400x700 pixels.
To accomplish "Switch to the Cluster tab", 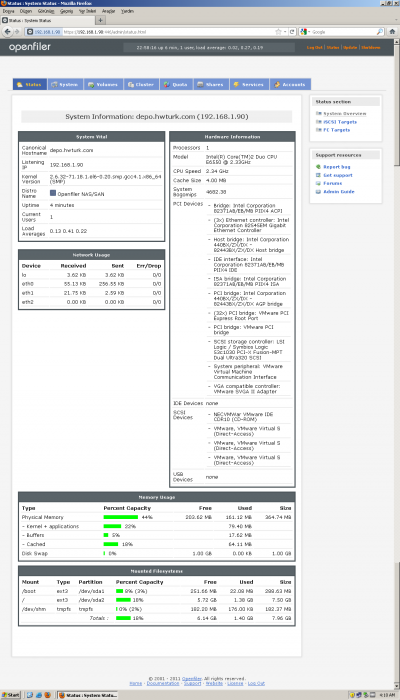I will (x=141, y=84).
